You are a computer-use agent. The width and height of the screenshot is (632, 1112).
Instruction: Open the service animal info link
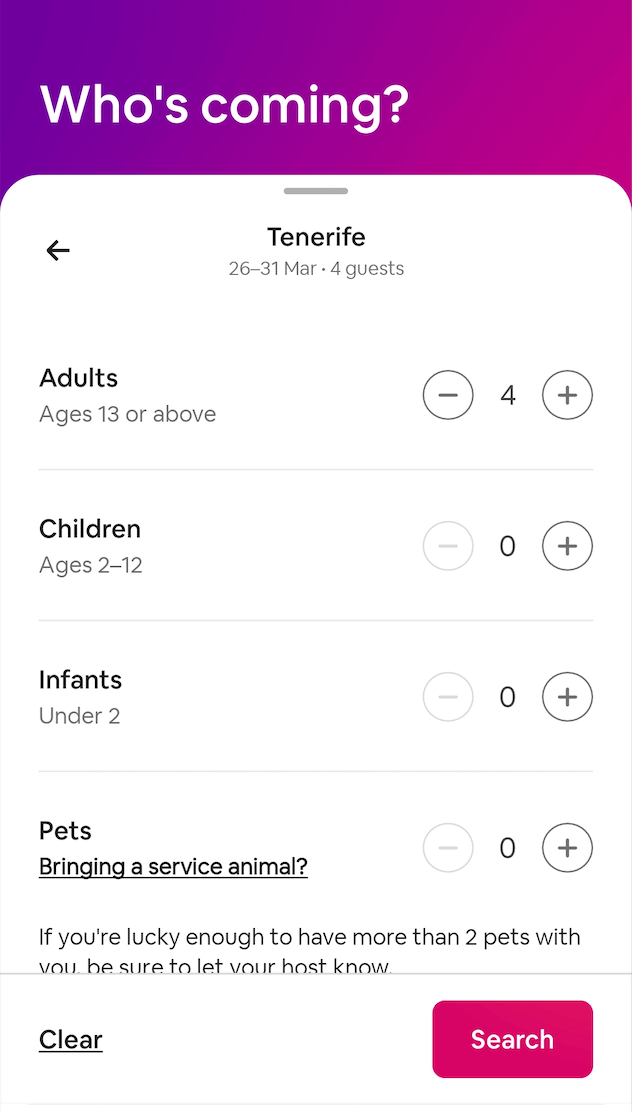coord(173,866)
